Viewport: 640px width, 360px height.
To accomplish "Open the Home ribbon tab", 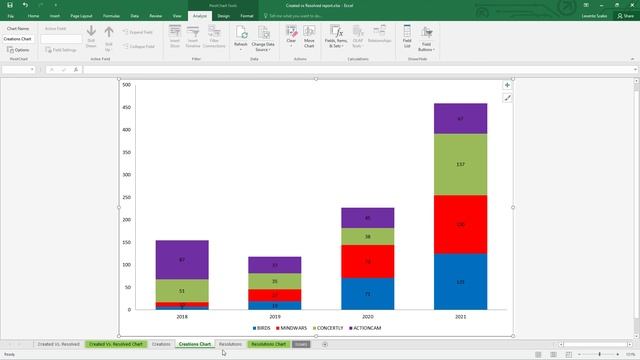I will [x=33, y=16].
